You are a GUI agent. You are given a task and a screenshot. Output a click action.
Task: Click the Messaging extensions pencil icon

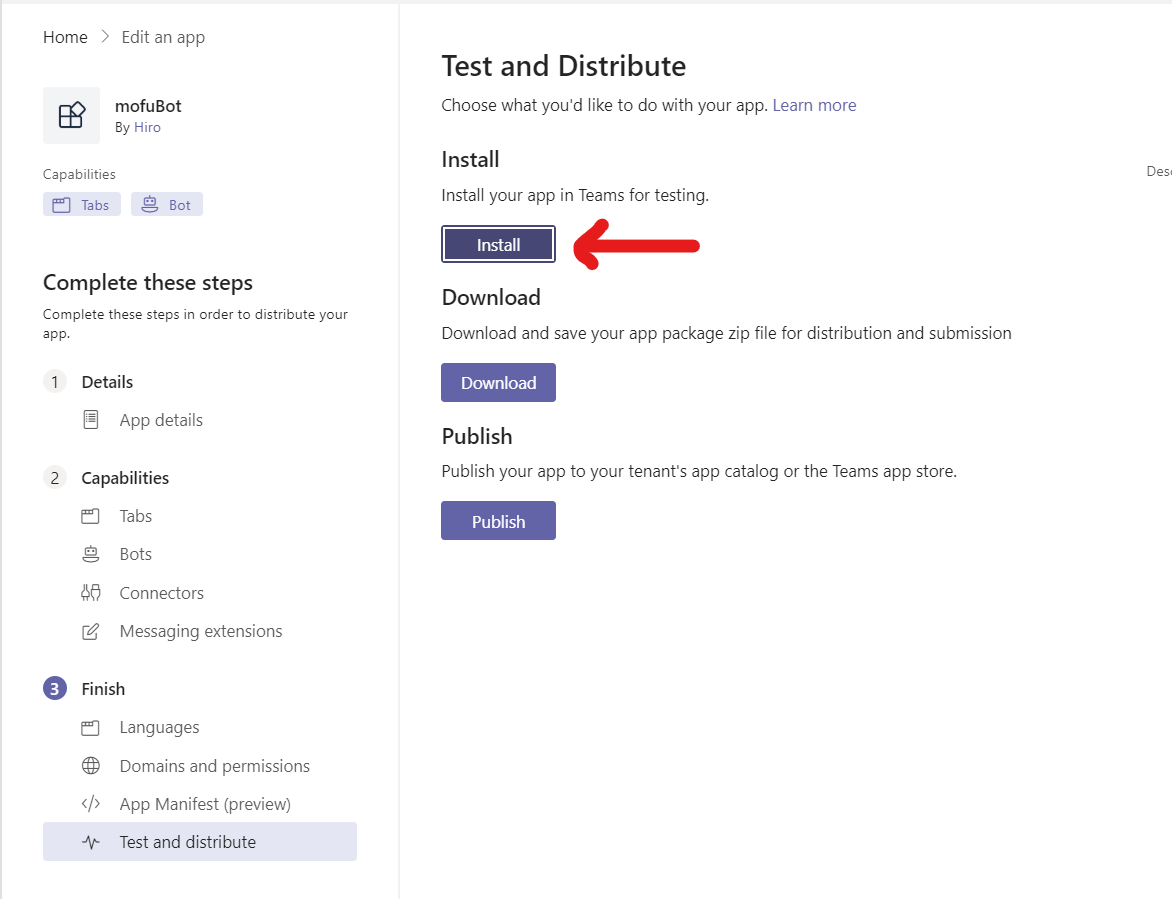click(x=90, y=631)
